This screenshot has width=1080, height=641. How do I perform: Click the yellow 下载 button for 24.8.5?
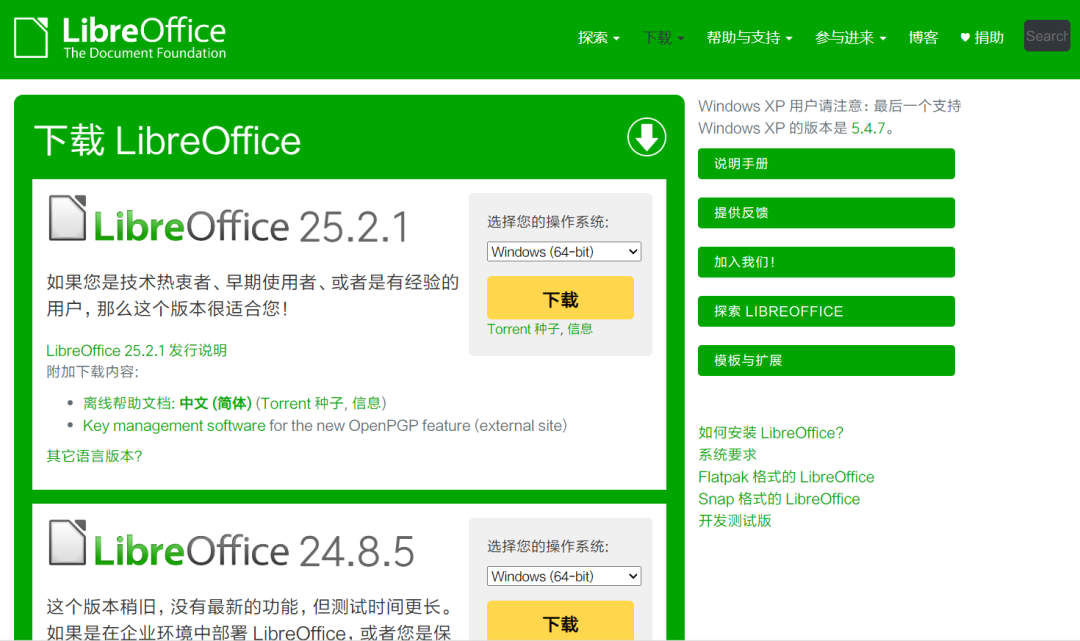point(560,622)
